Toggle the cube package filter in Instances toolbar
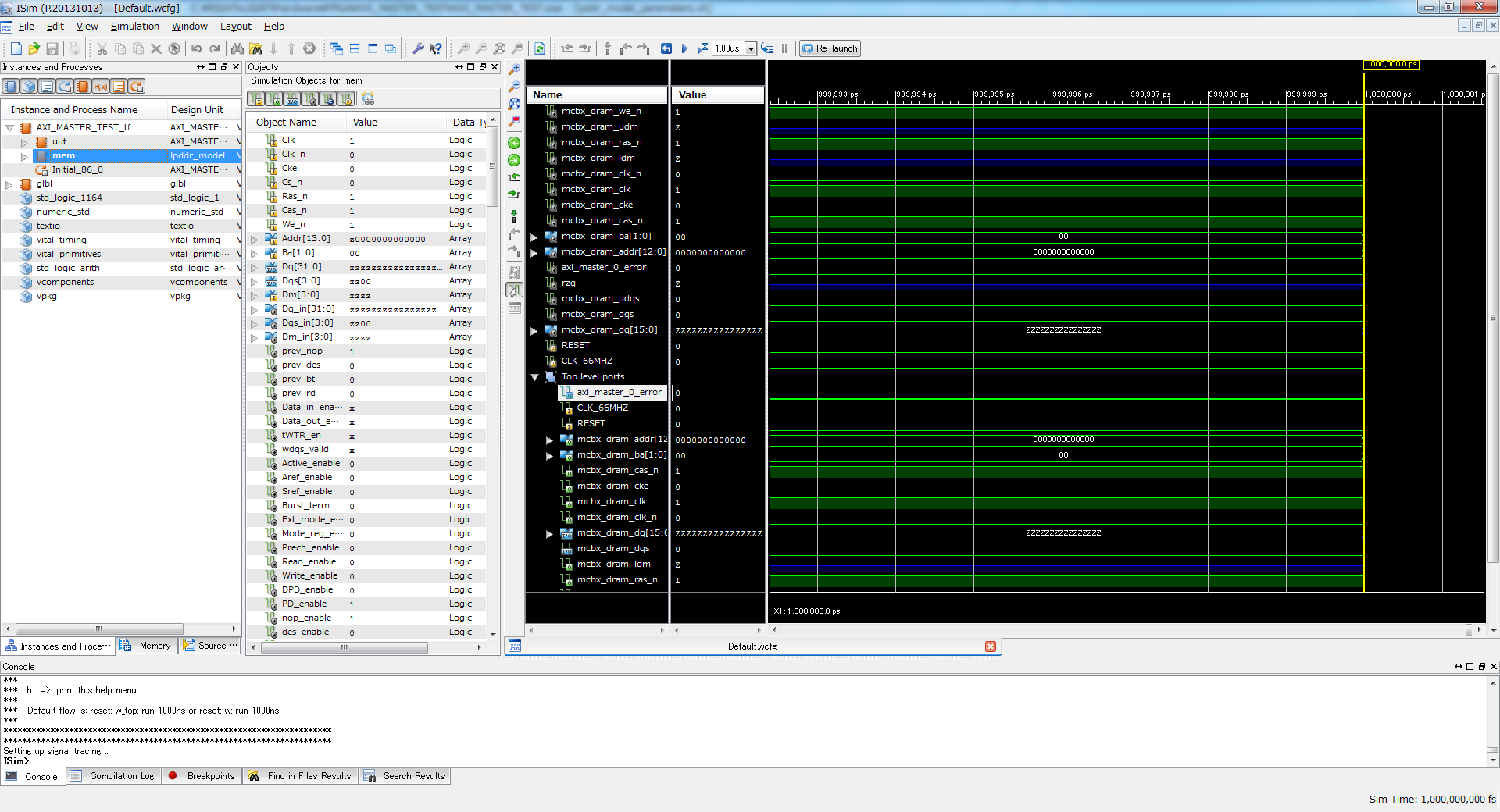Screen dimensions: 1500x812 point(30,87)
